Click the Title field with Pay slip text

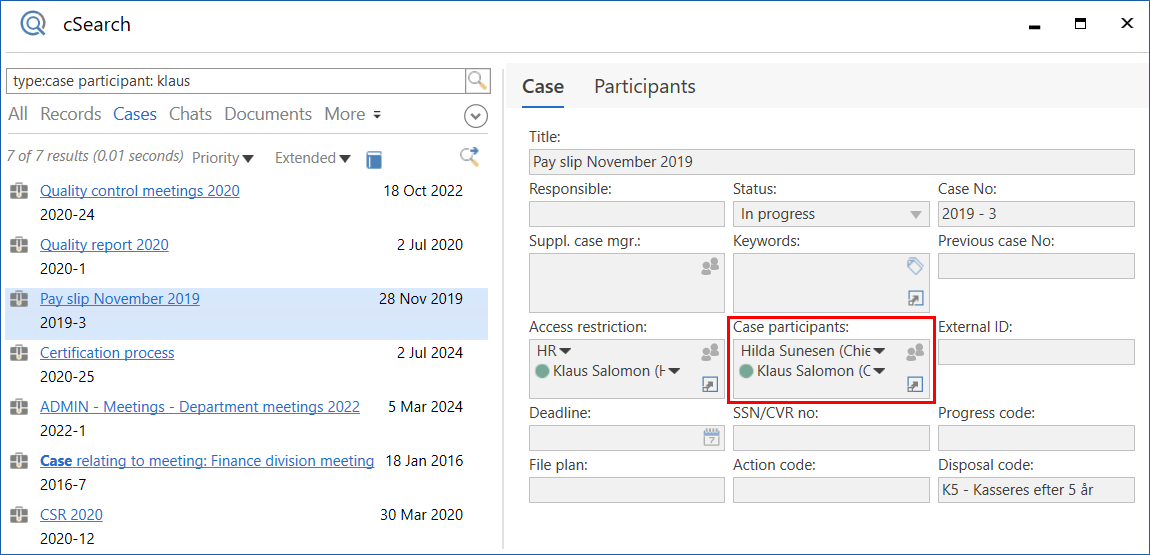831,162
